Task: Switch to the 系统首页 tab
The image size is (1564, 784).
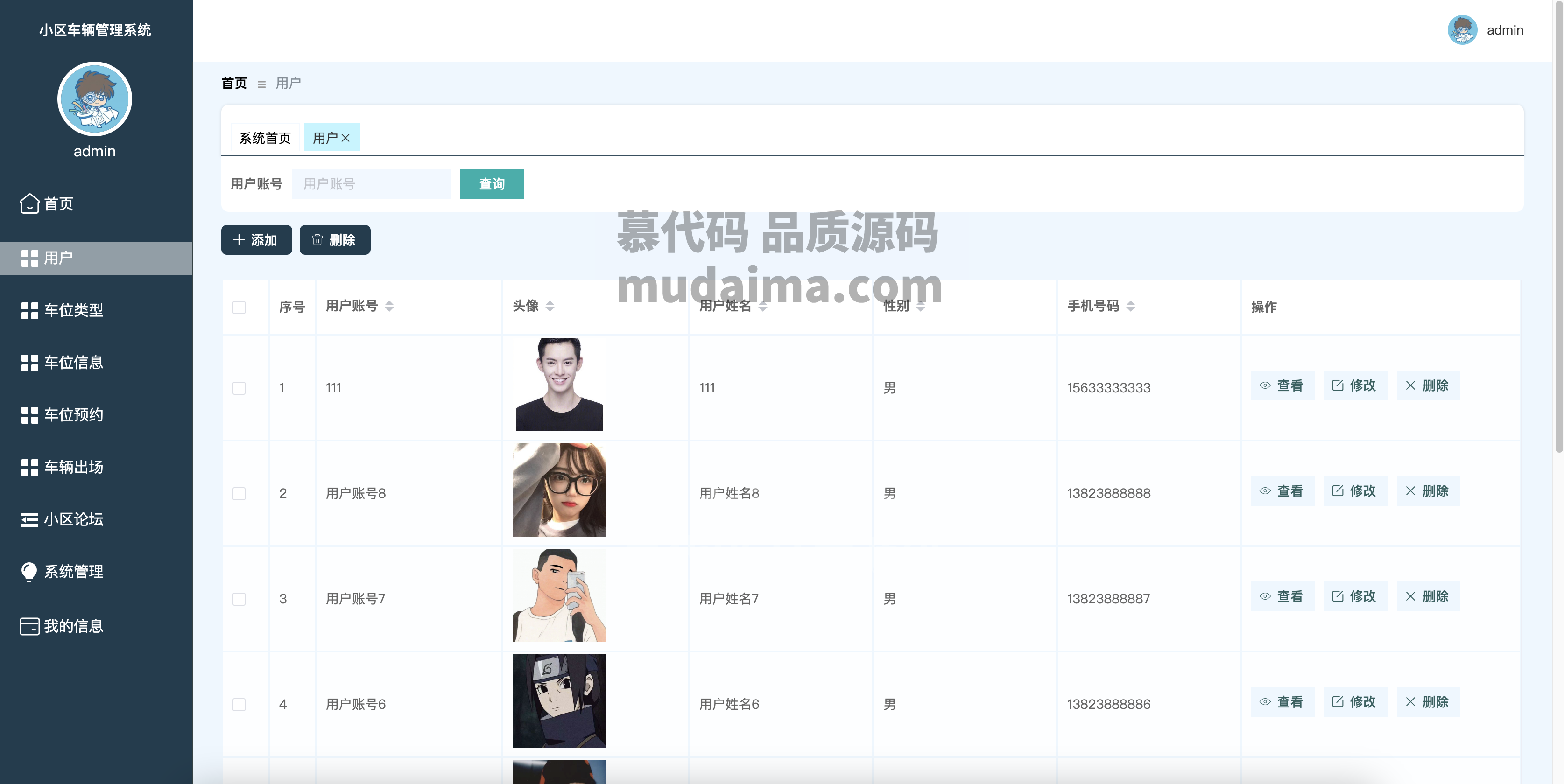Action: [265, 138]
